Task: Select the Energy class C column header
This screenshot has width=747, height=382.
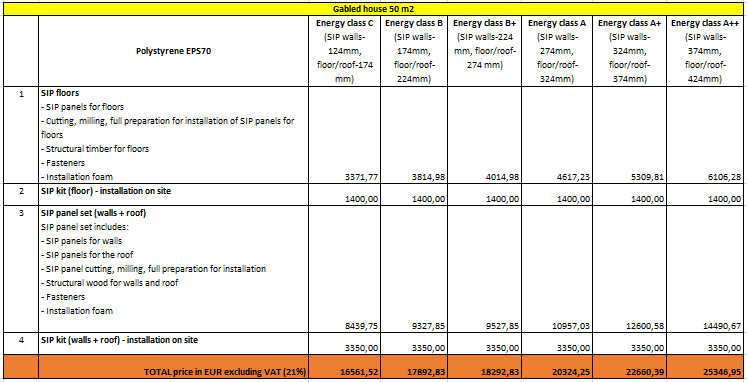Action: click(344, 51)
